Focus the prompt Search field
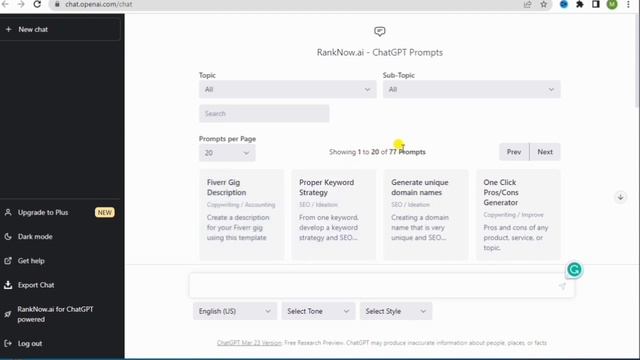 (264, 113)
